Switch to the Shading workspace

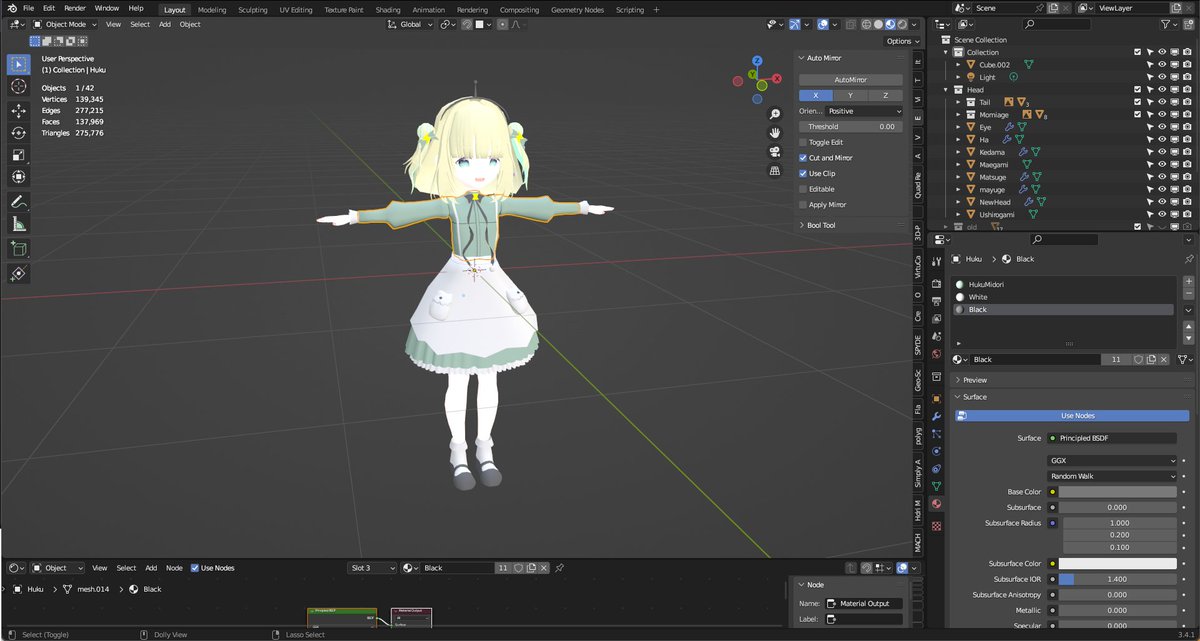388,10
